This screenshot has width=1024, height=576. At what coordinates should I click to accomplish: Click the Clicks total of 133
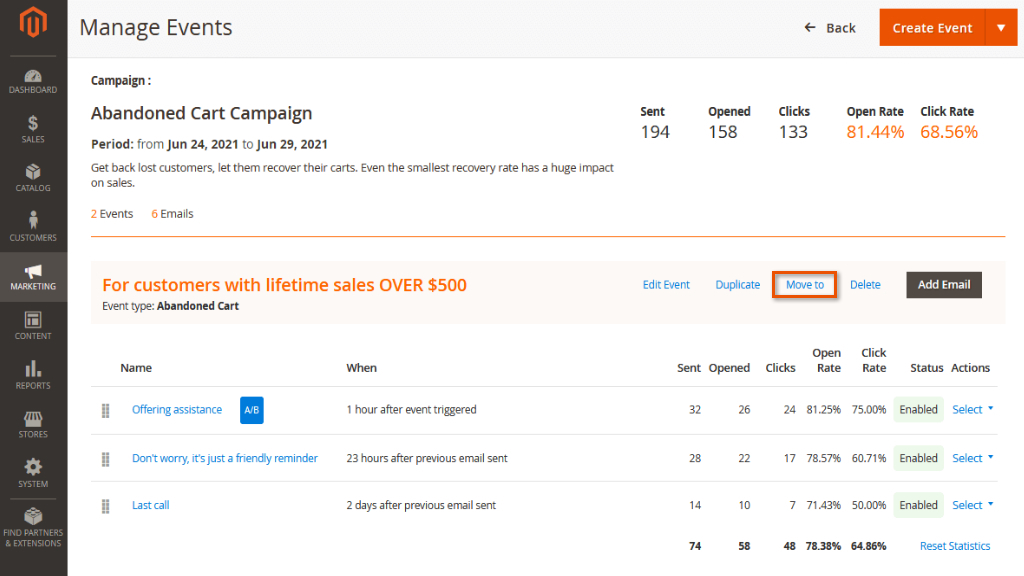point(793,132)
